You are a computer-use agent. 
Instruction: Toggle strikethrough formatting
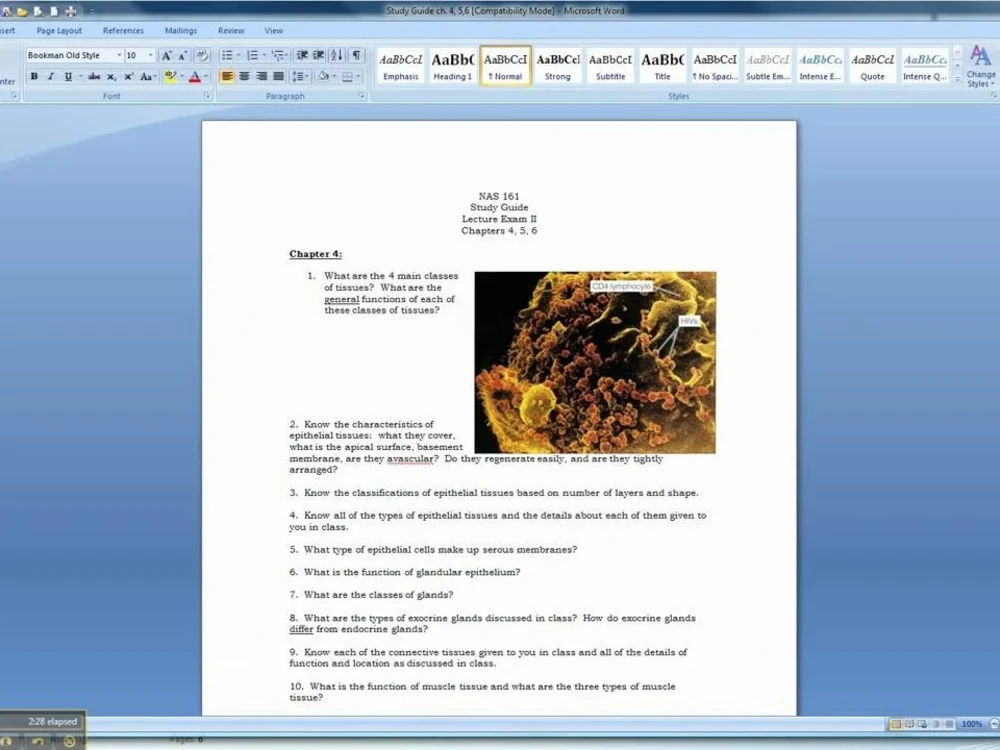94,77
